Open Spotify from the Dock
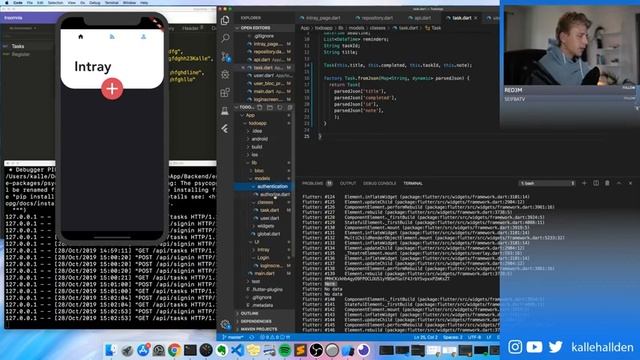This screenshot has height=360, width=640. (284, 350)
